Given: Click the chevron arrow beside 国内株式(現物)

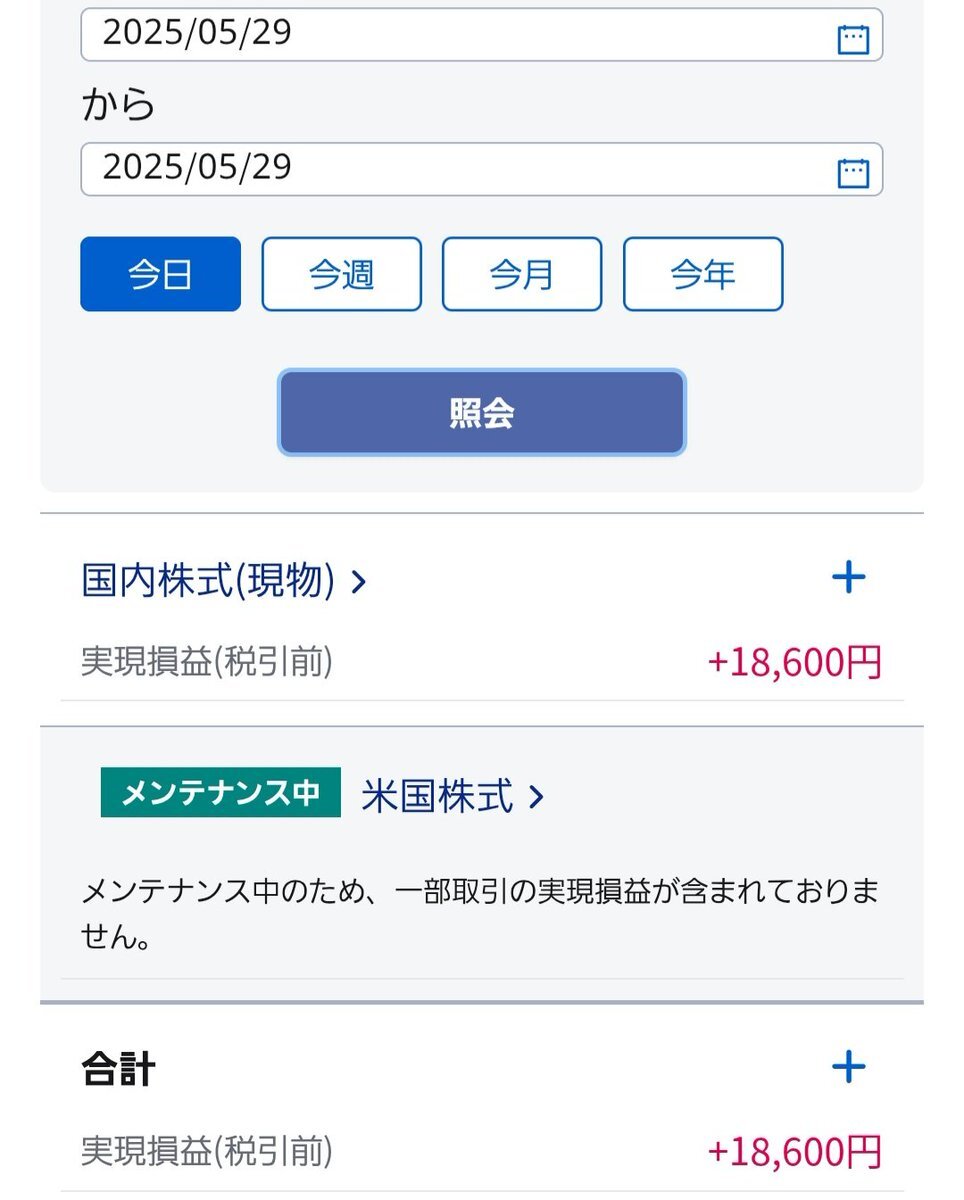Looking at the screenshot, I should [x=359, y=582].
